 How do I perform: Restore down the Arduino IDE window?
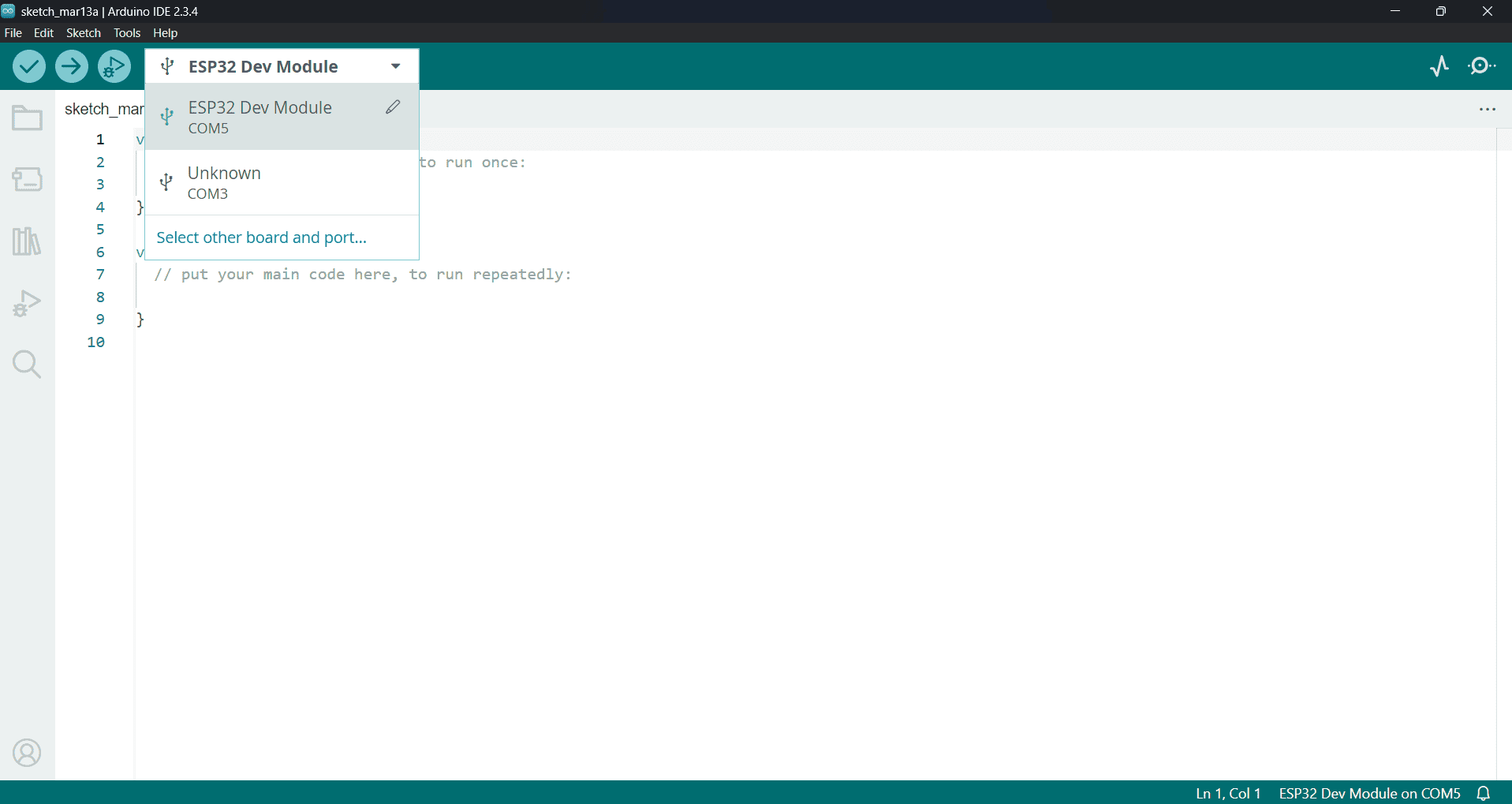(1441, 11)
